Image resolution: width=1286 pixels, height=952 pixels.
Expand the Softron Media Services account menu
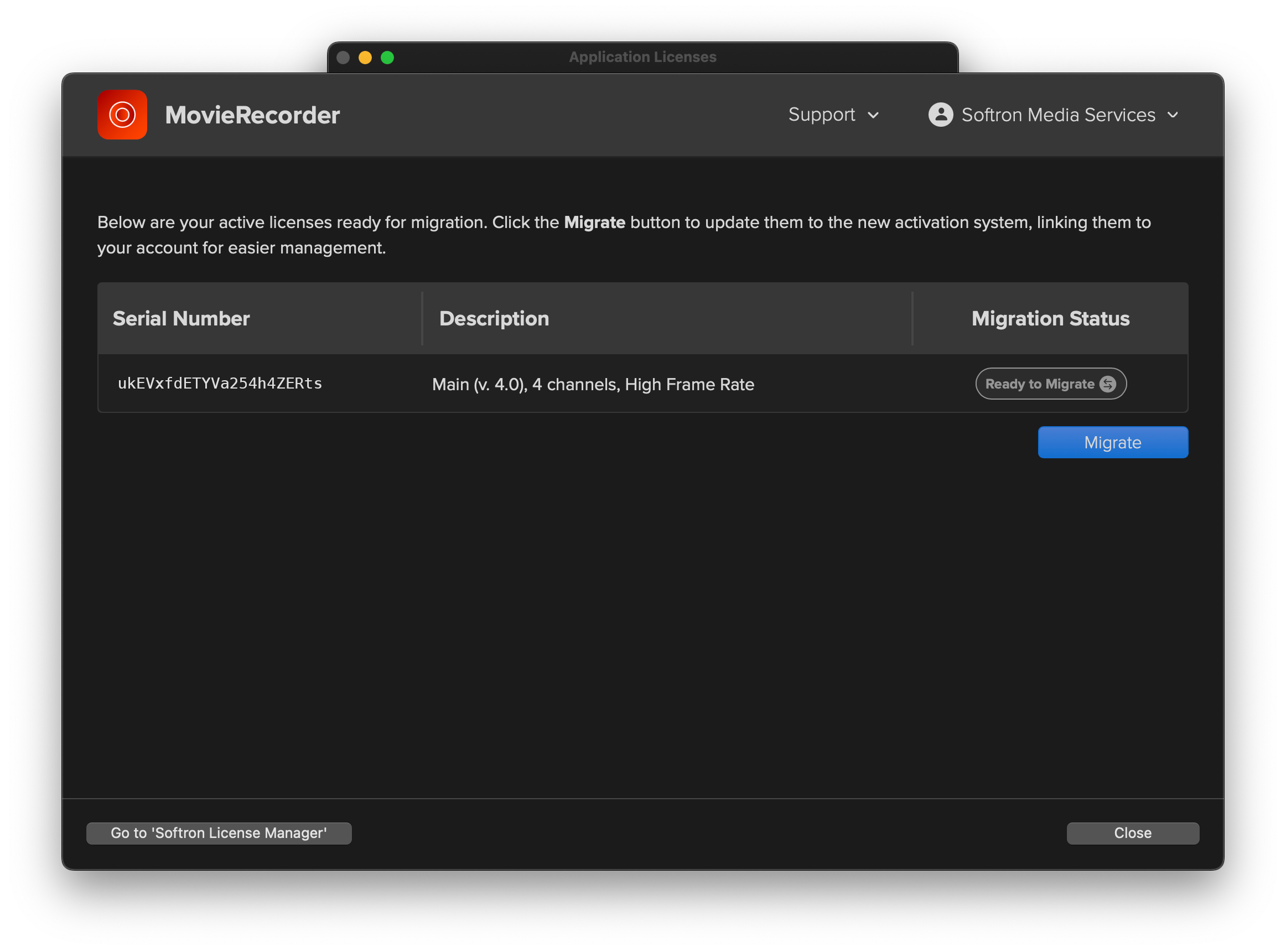point(1053,115)
